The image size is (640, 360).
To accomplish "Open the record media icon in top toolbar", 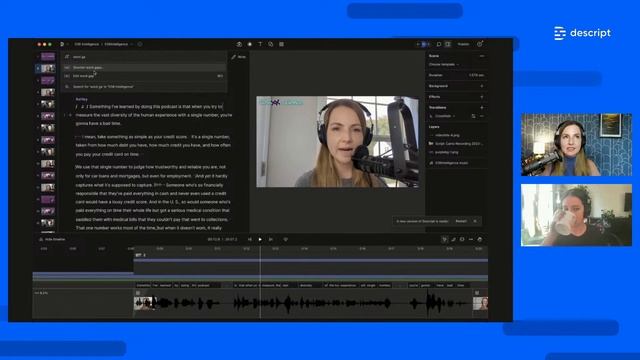I will (239, 44).
